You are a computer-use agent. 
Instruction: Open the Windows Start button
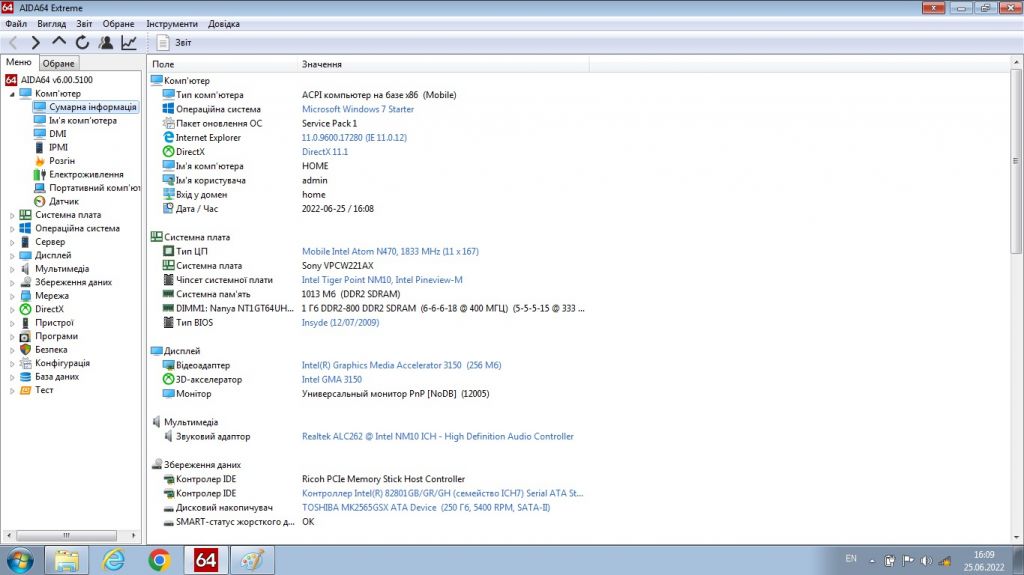tap(20, 561)
